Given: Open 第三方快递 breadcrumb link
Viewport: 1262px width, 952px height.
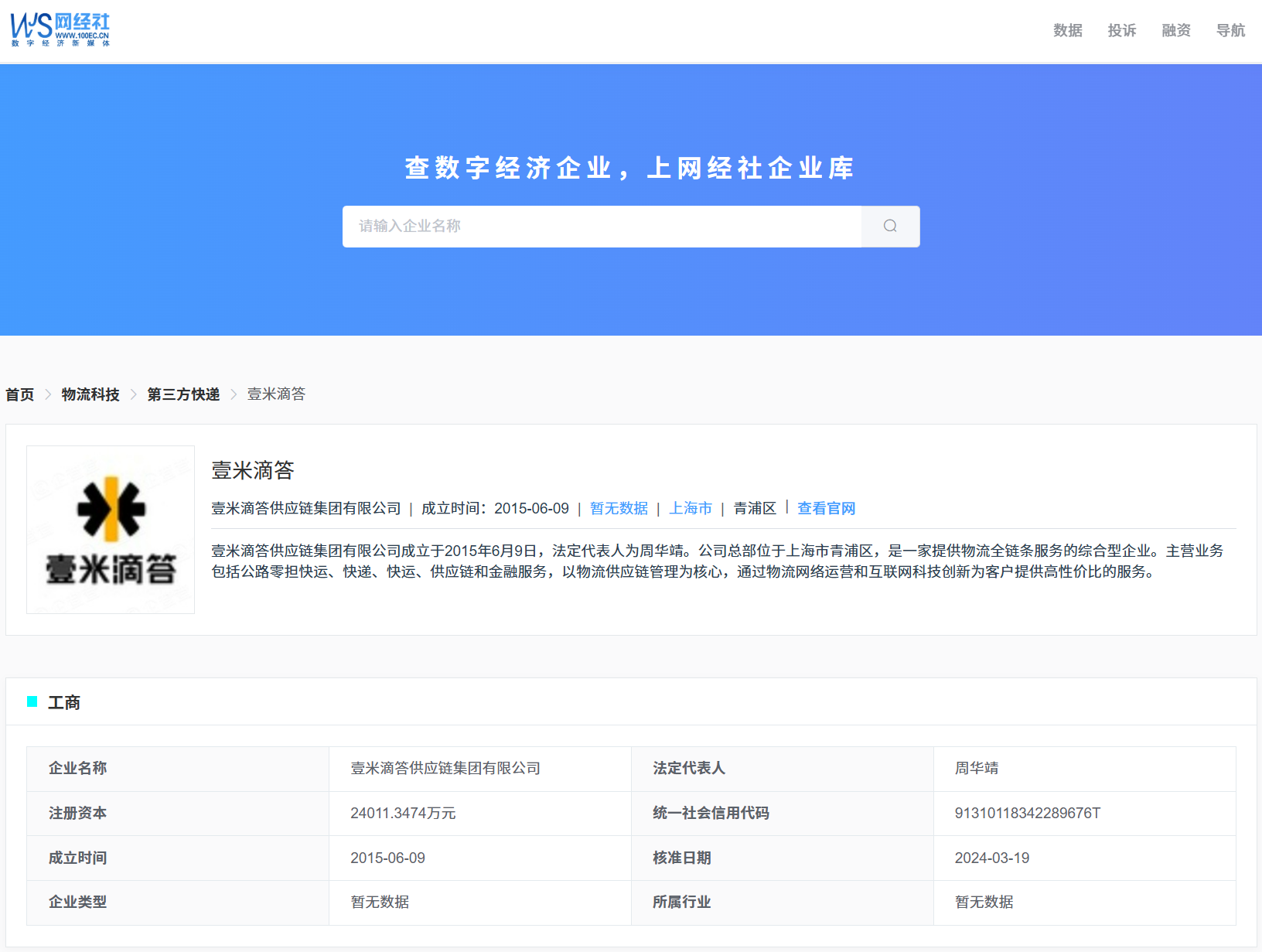Looking at the screenshot, I should (183, 394).
